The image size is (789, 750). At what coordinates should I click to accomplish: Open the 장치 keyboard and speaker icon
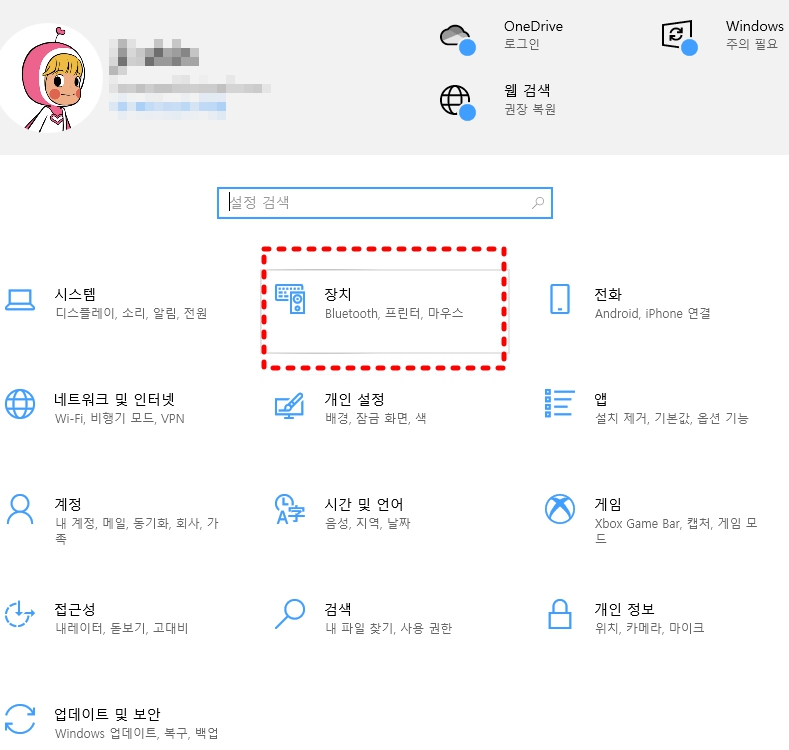click(290, 299)
